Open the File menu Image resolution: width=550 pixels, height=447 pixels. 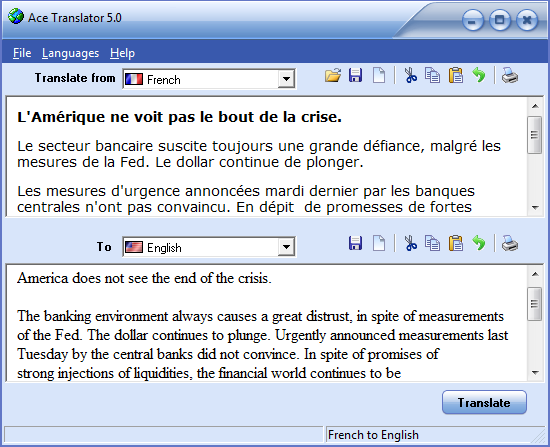point(22,53)
